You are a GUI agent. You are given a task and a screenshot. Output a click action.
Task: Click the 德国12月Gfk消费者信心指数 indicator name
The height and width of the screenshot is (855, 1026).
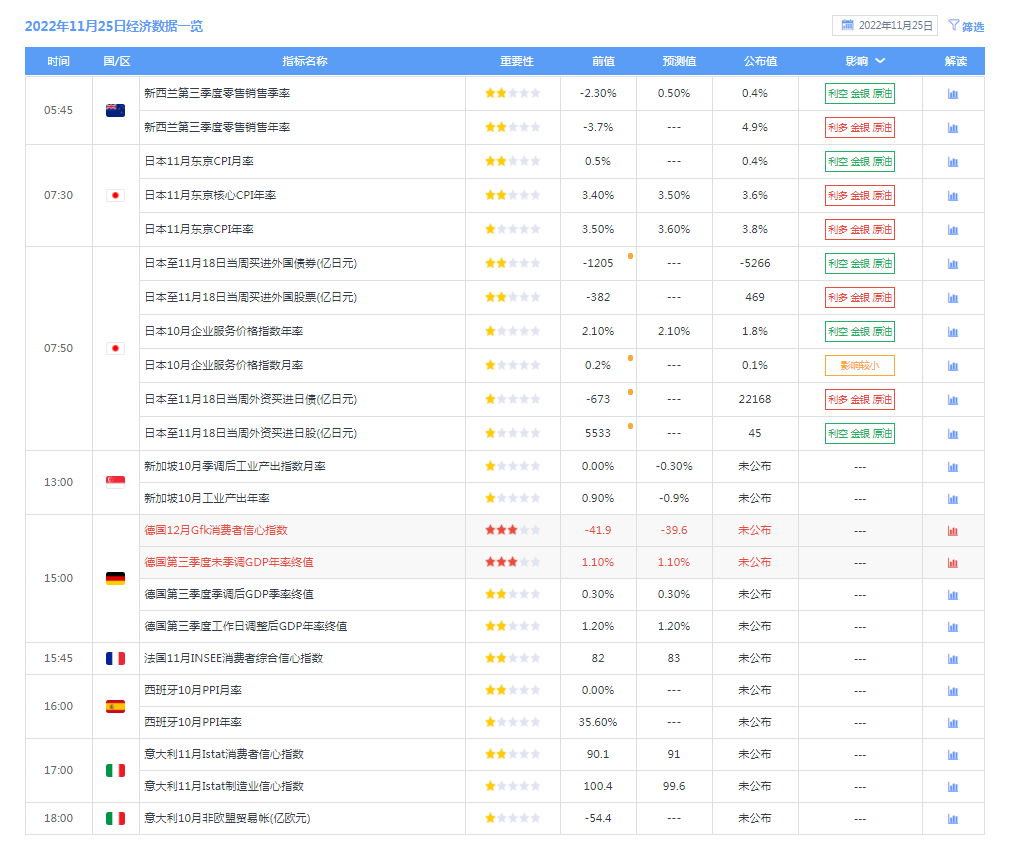[x=216, y=531]
